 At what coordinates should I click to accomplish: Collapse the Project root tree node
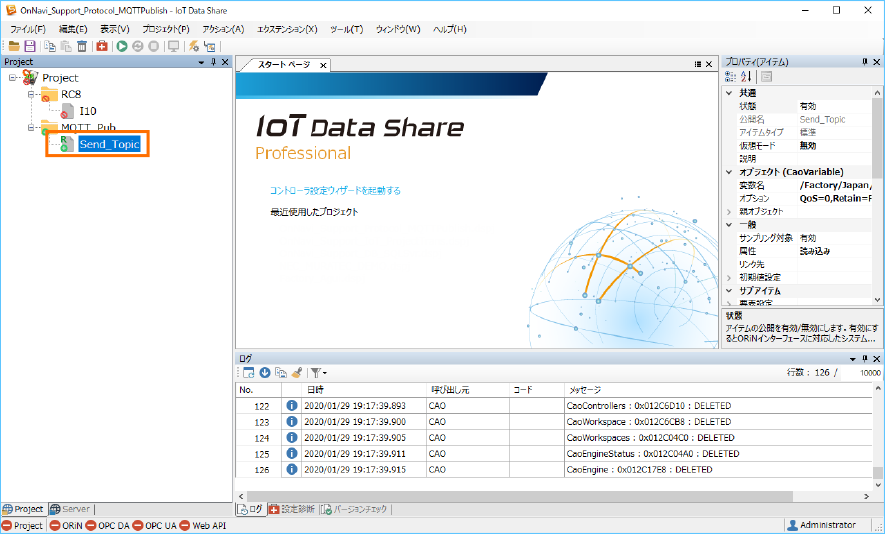pyautogui.click(x=12, y=78)
